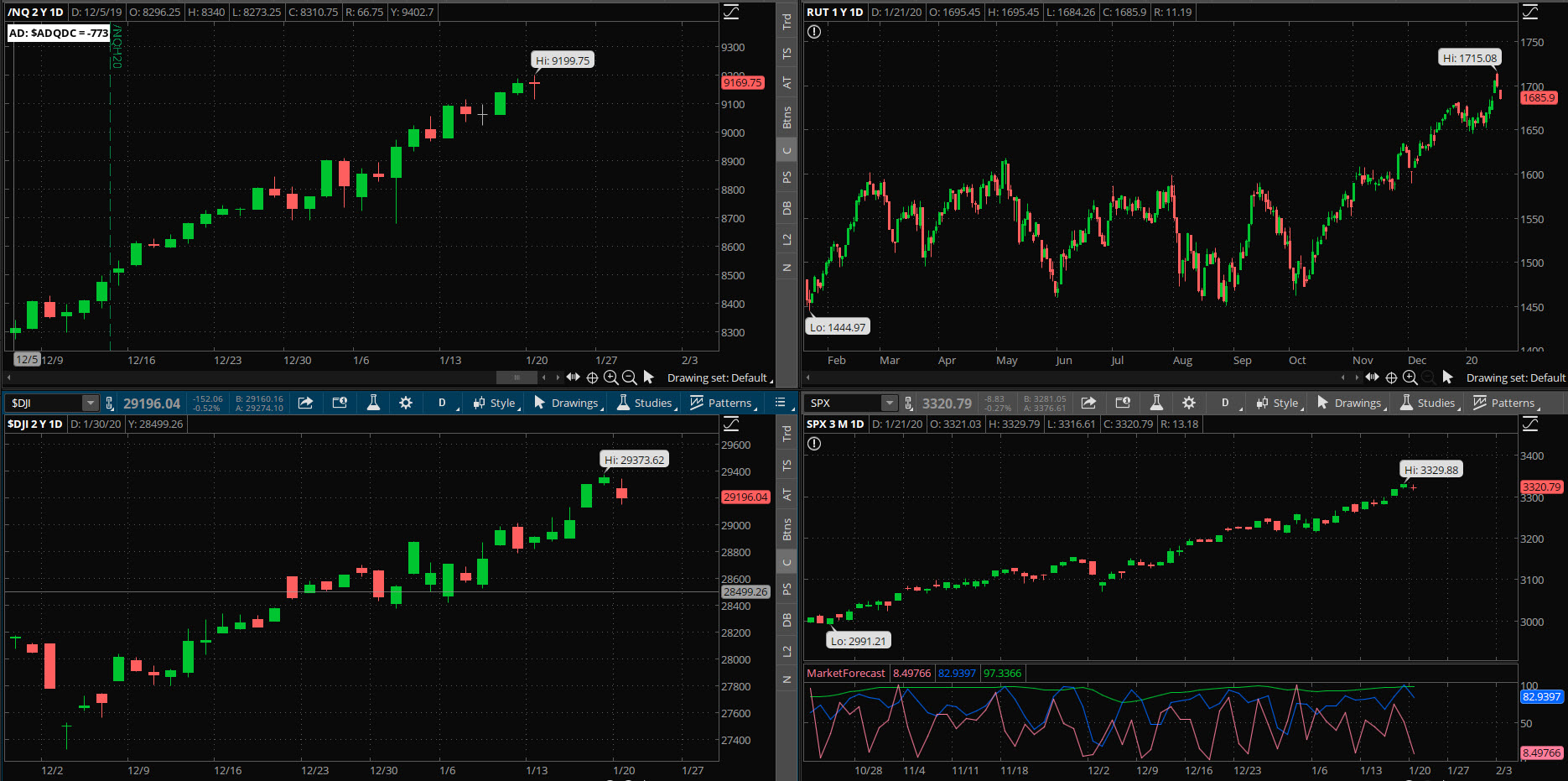
Task: Toggle C tab in $DJI chart sidebar
Action: point(787,563)
